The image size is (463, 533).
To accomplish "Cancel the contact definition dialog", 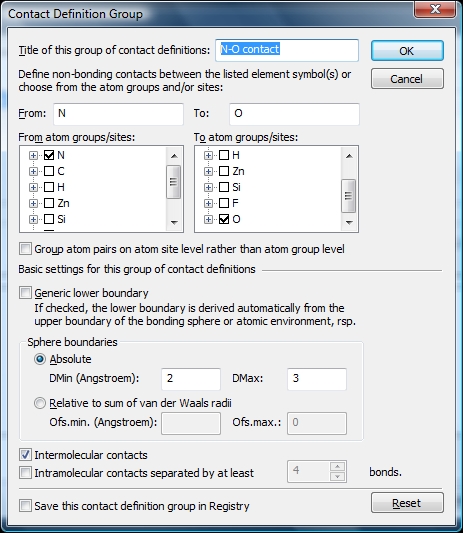I will pos(407,79).
